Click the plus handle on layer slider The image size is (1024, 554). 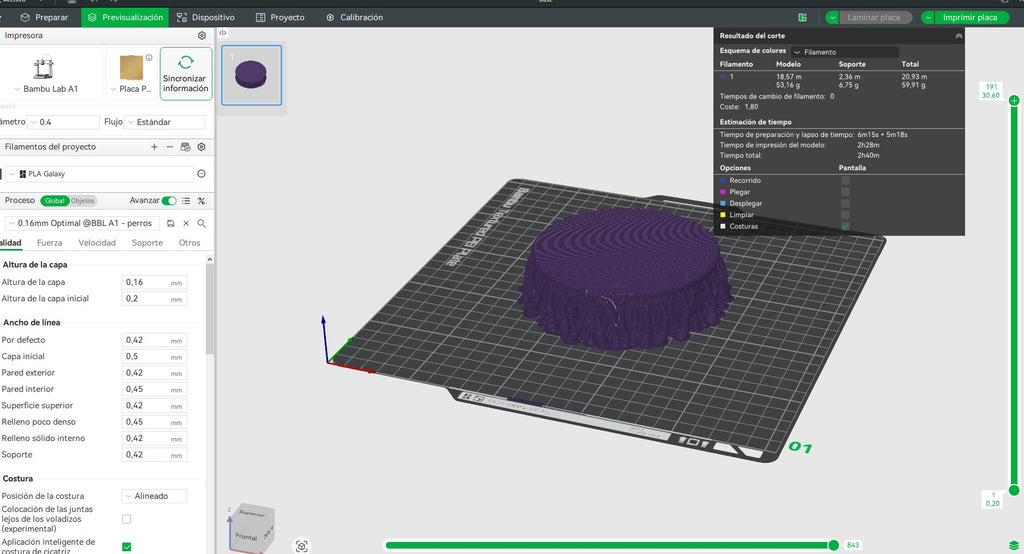1014,100
